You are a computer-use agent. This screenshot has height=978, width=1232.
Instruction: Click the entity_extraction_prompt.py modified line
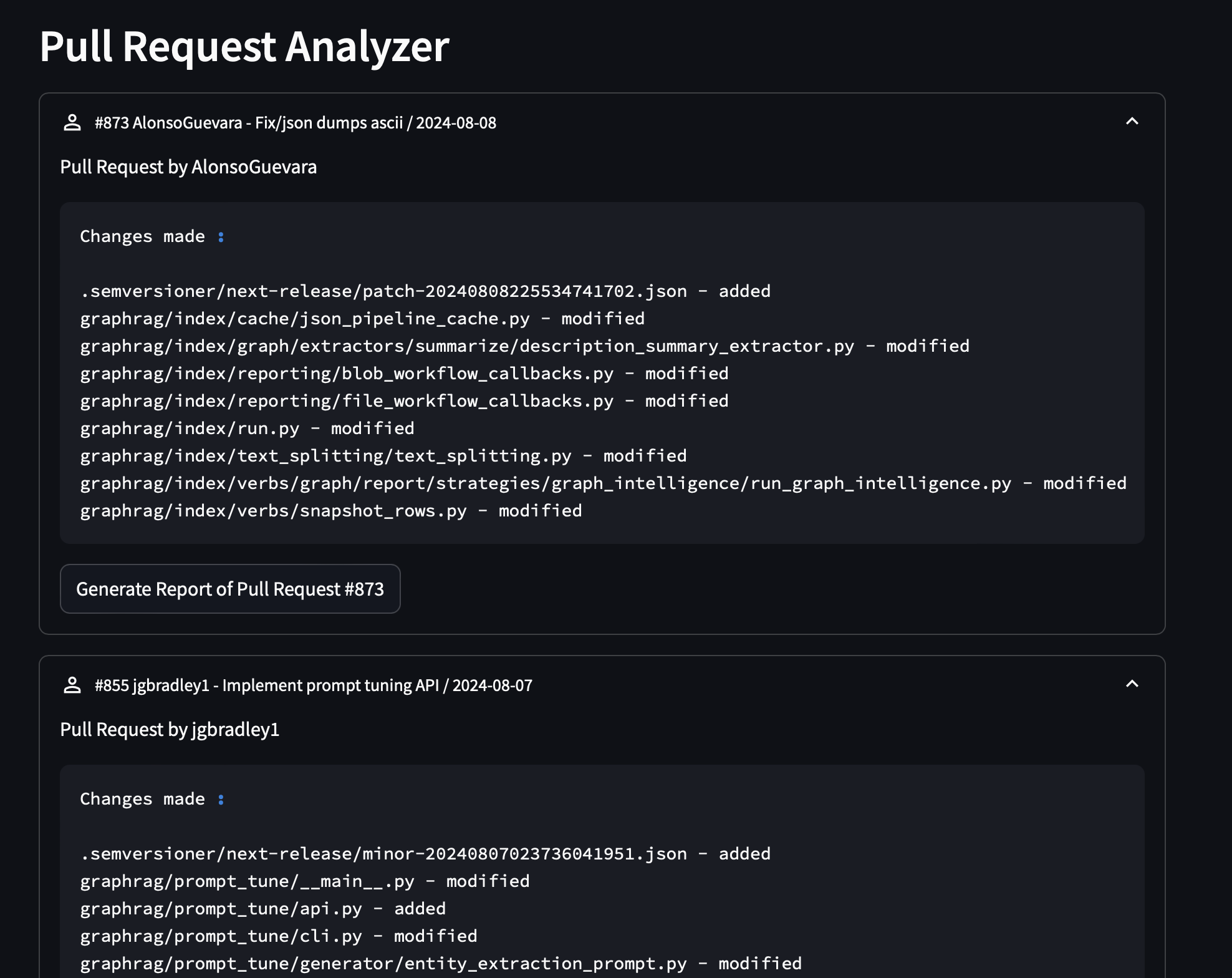click(x=440, y=964)
